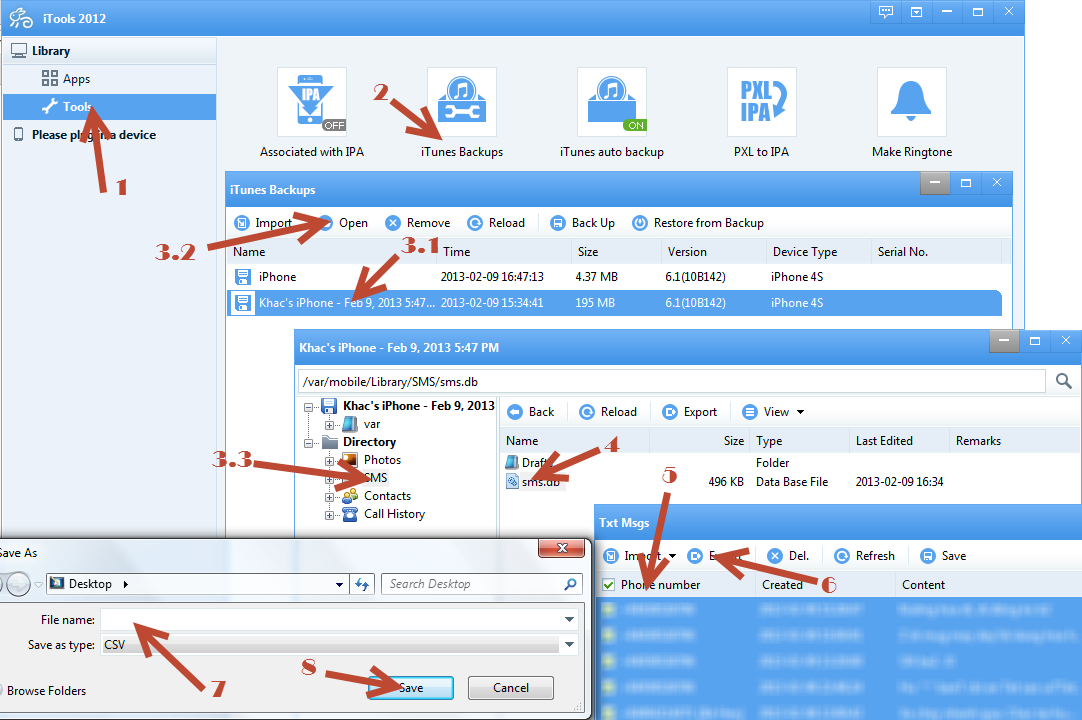This screenshot has width=1082, height=720.
Task: Open the Associated with IPA tool
Action: pyautogui.click(x=311, y=102)
